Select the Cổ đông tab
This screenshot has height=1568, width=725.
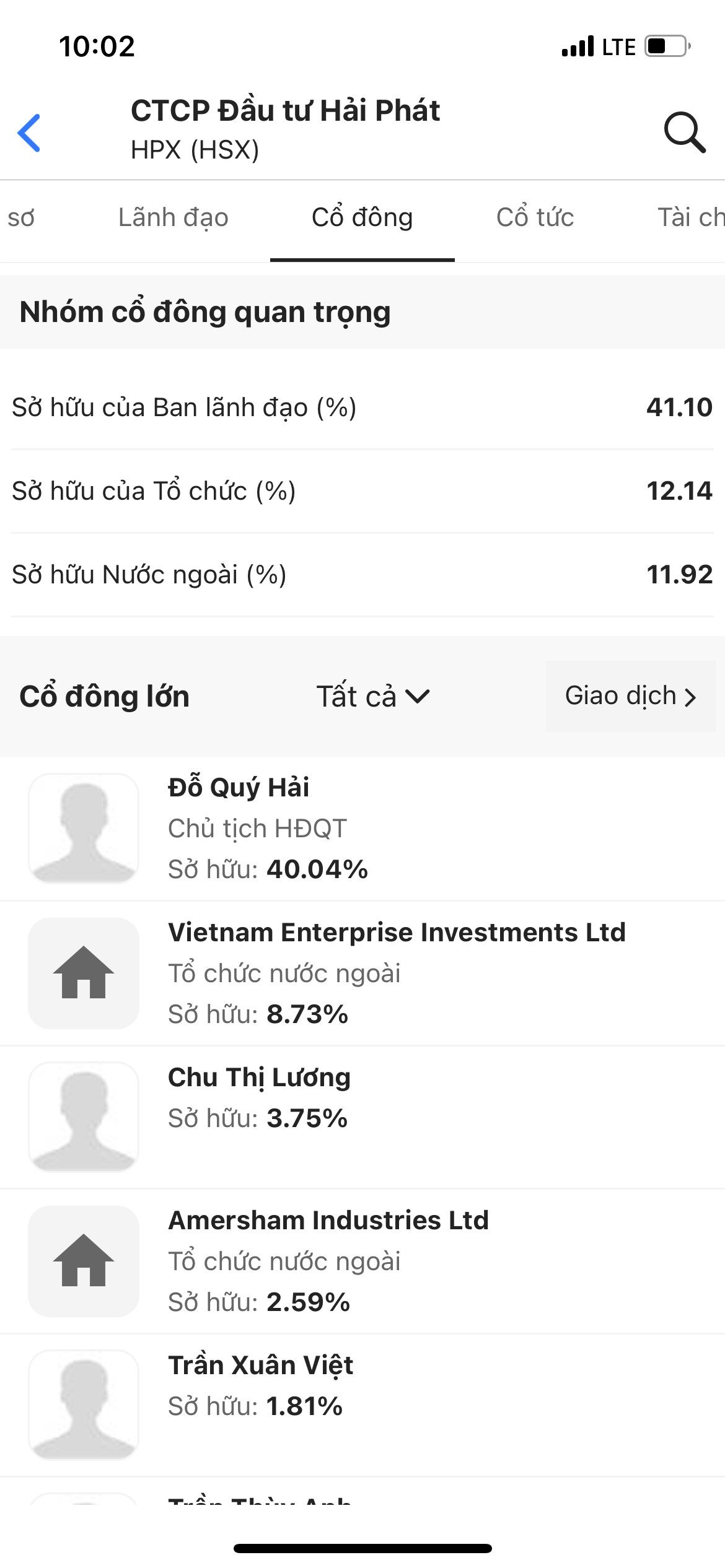tap(362, 218)
